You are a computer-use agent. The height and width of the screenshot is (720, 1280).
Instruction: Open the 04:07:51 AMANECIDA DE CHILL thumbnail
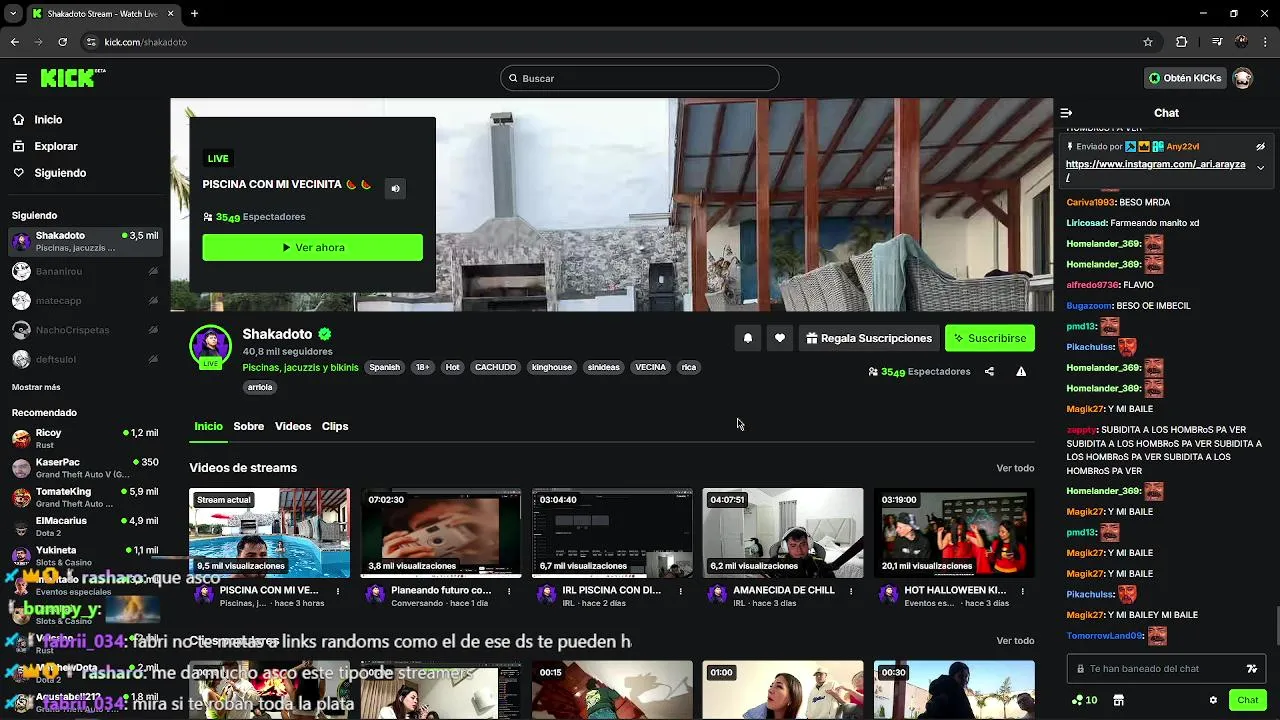tap(783, 533)
